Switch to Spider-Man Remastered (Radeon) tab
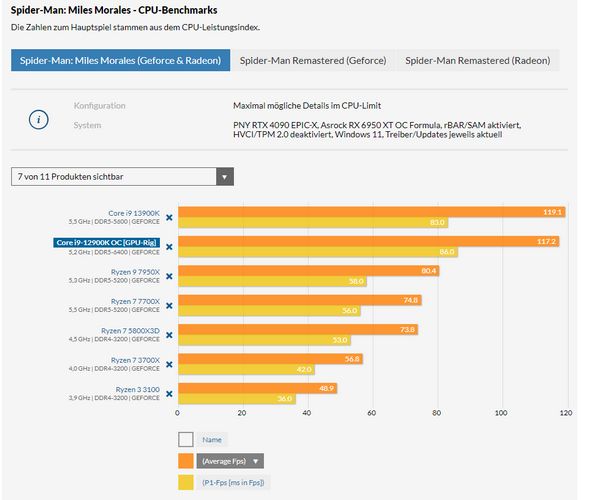The width and height of the screenshot is (589, 500). click(477, 60)
